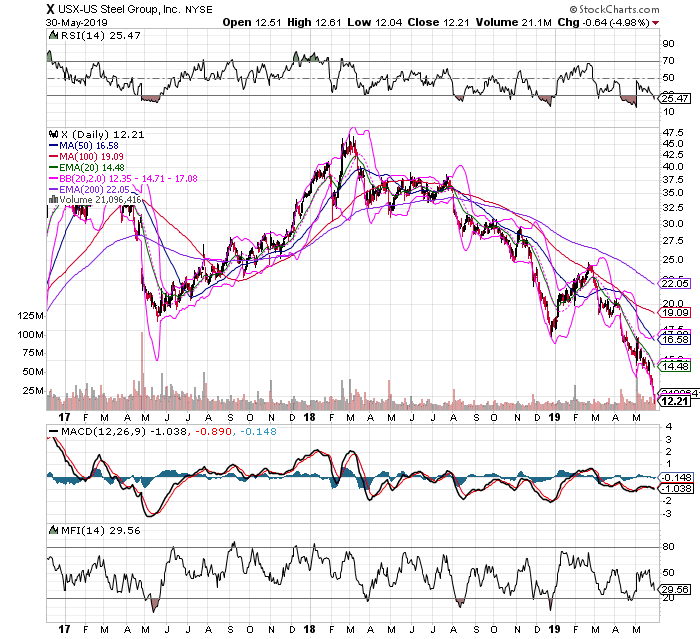700x639 pixels.
Task: Click the blue MA(50) legend line marker
Action: [x=53, y=146]
